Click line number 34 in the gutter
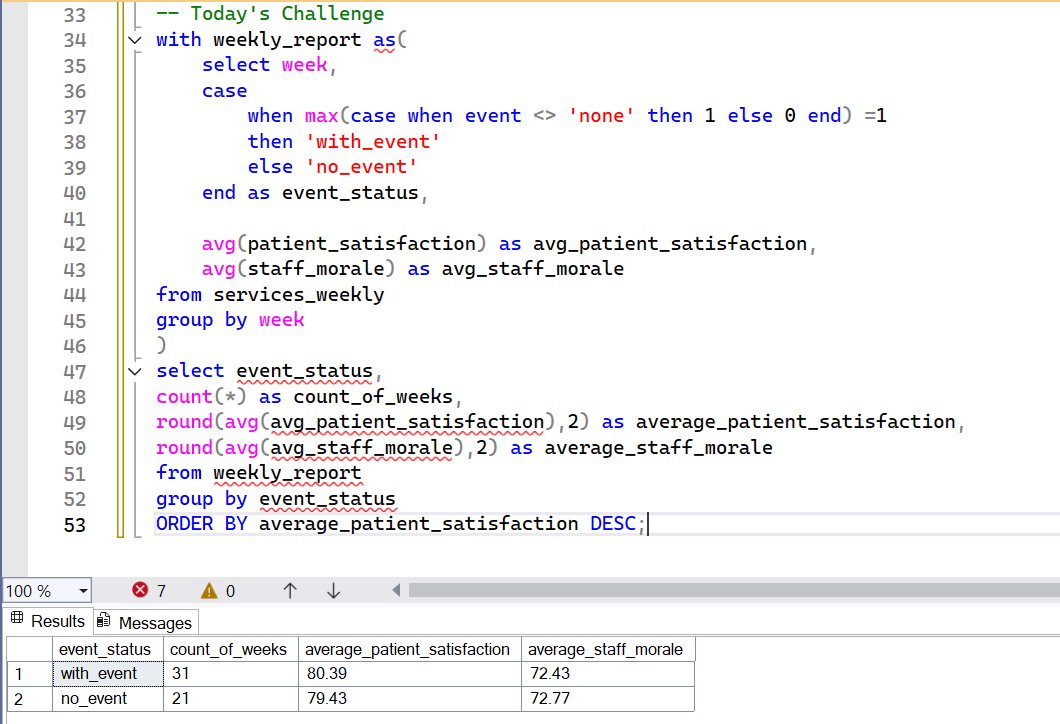Viewport: 1060px width, 724px height. tap(74, 41)
